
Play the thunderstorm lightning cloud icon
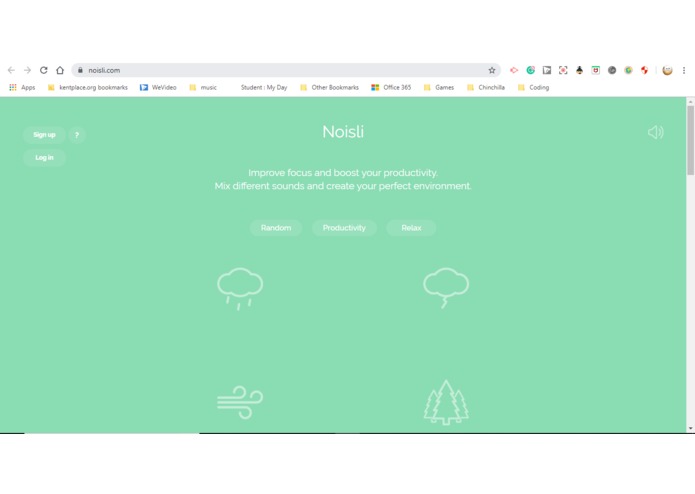[446, 288]
